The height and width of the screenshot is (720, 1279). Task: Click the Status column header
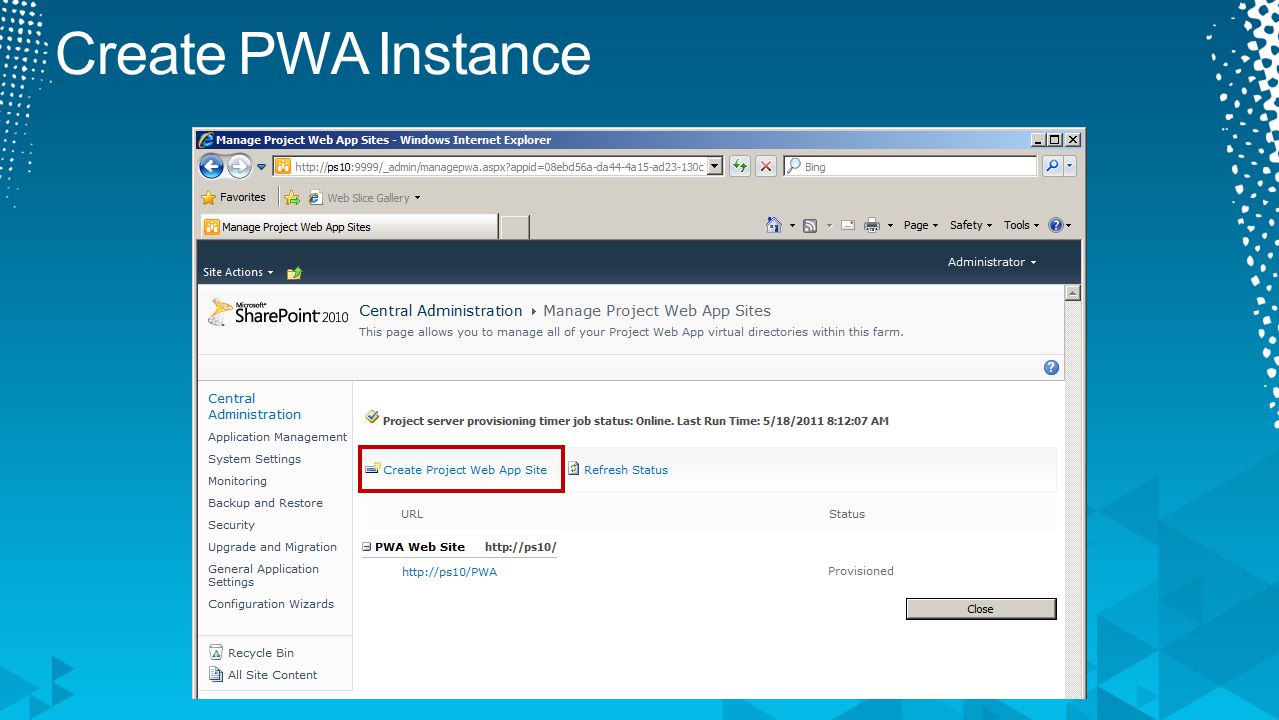(x=847, y=514)
